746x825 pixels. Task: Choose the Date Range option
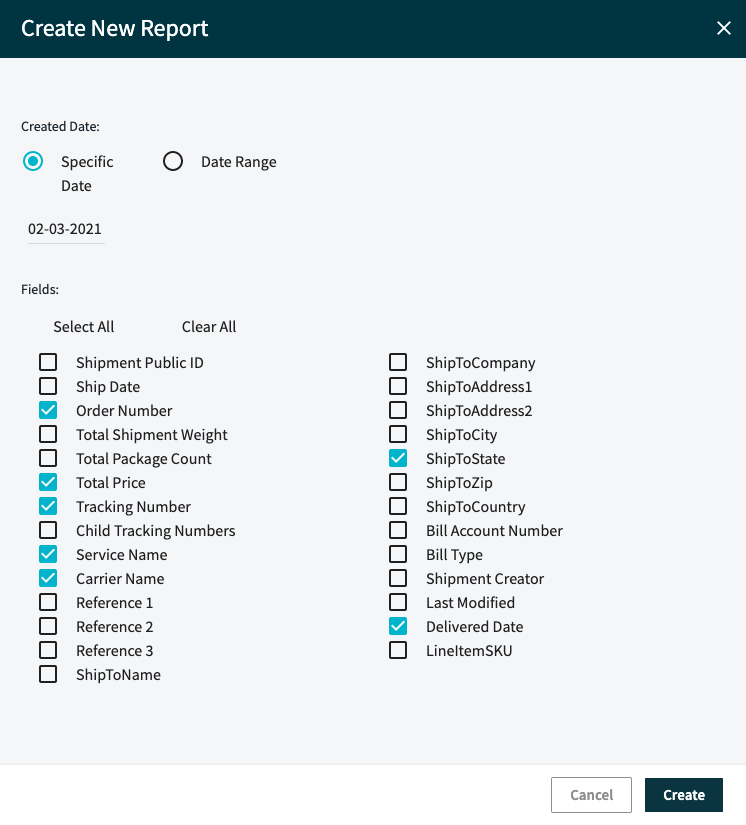[x=173, y=160]
